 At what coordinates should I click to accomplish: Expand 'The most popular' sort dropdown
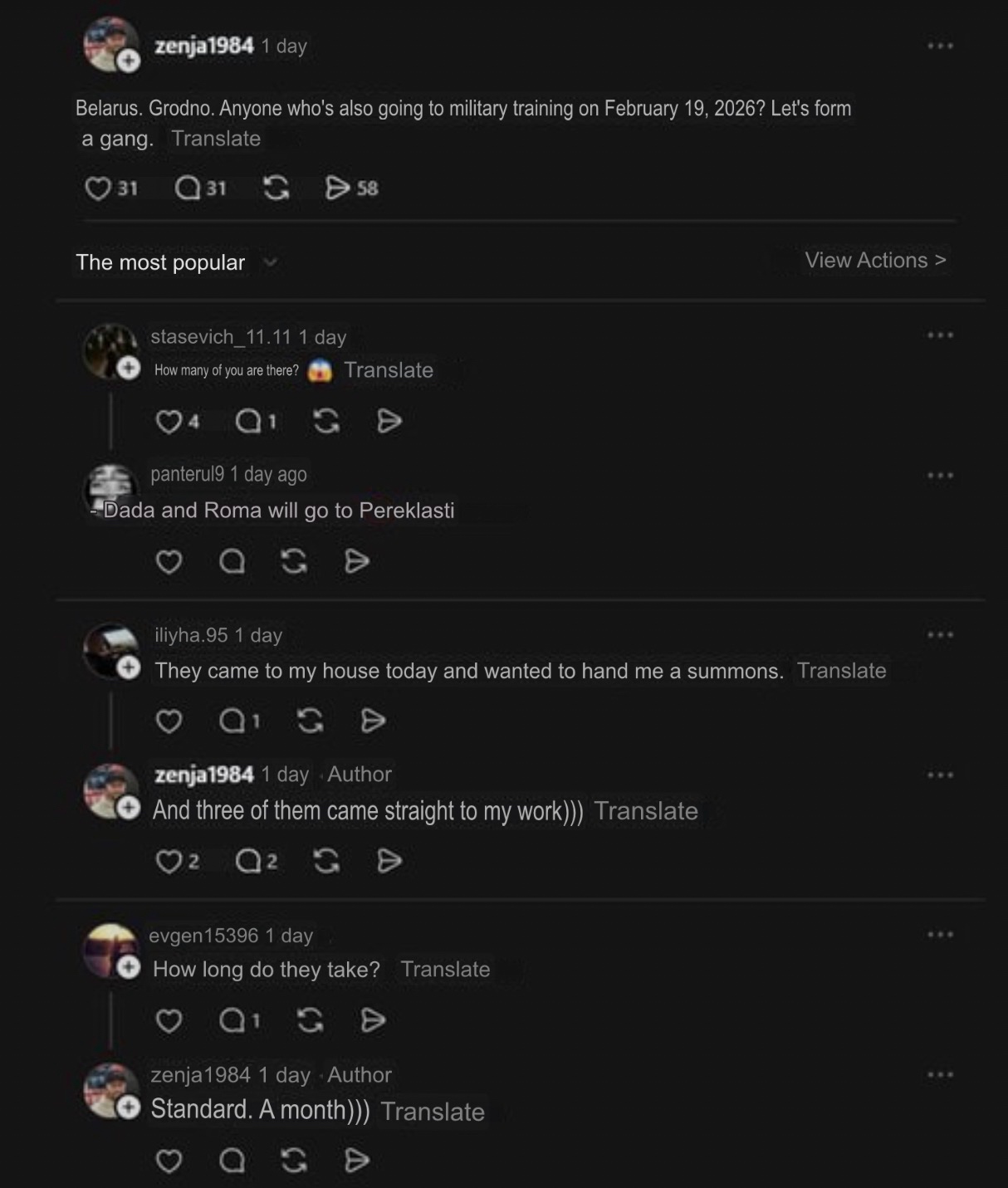(270, 263)
